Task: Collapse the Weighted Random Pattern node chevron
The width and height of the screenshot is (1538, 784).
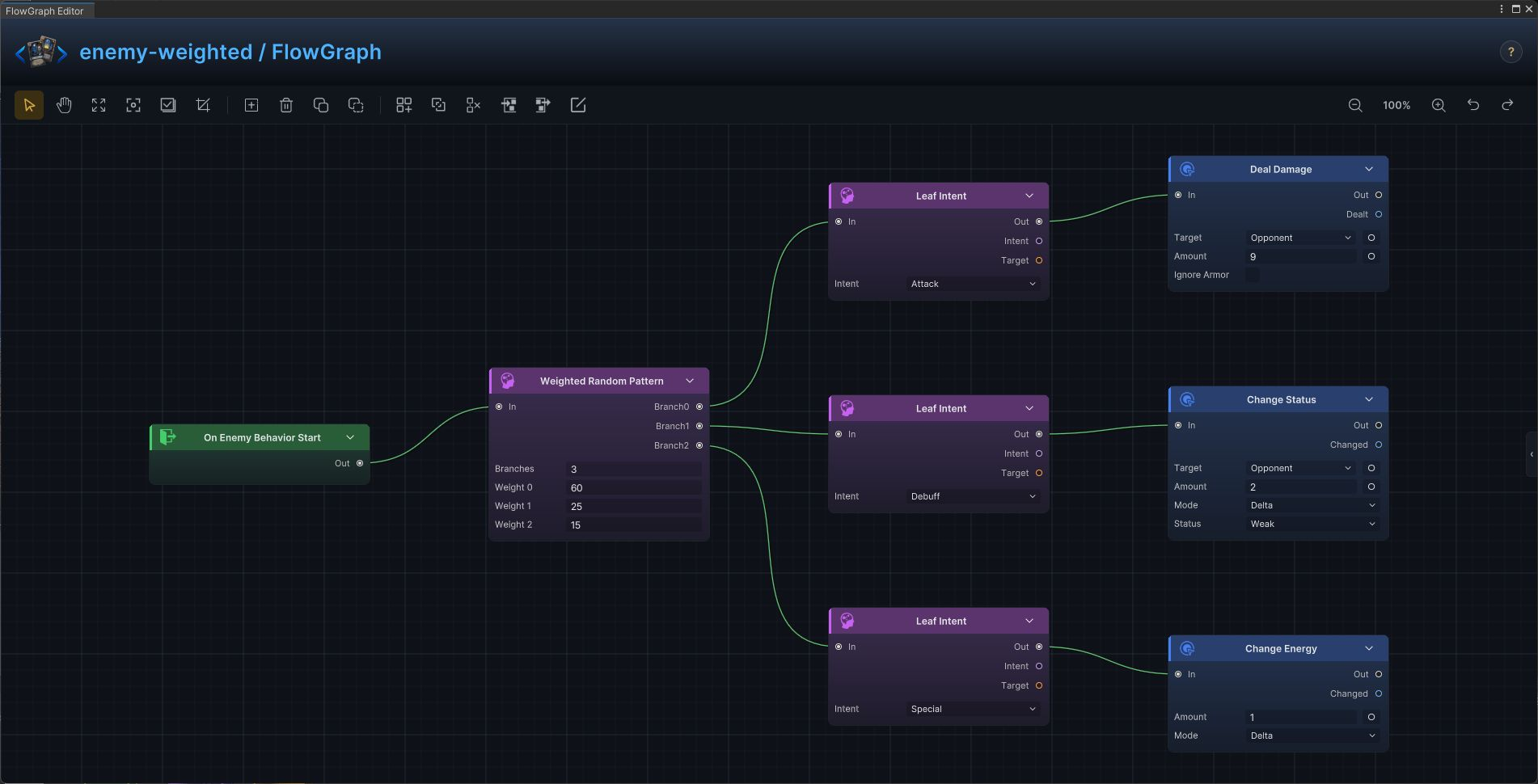Action: pyautogui.click(x=690, y=381)
